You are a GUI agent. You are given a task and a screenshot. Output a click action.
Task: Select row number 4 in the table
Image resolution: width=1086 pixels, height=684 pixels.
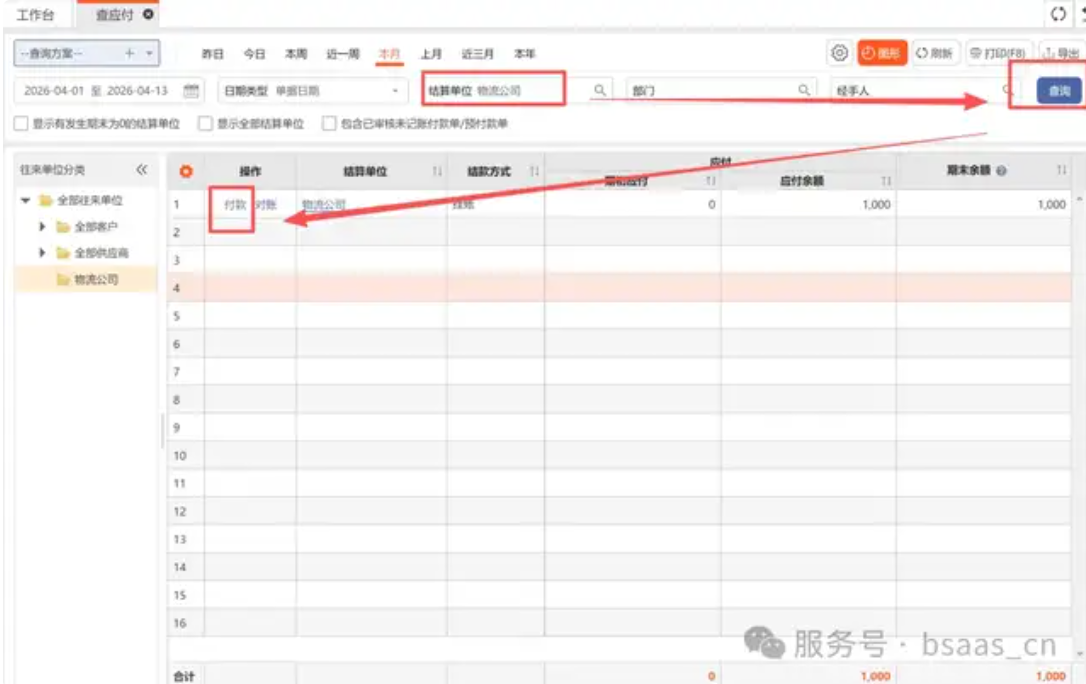[177, 288]
